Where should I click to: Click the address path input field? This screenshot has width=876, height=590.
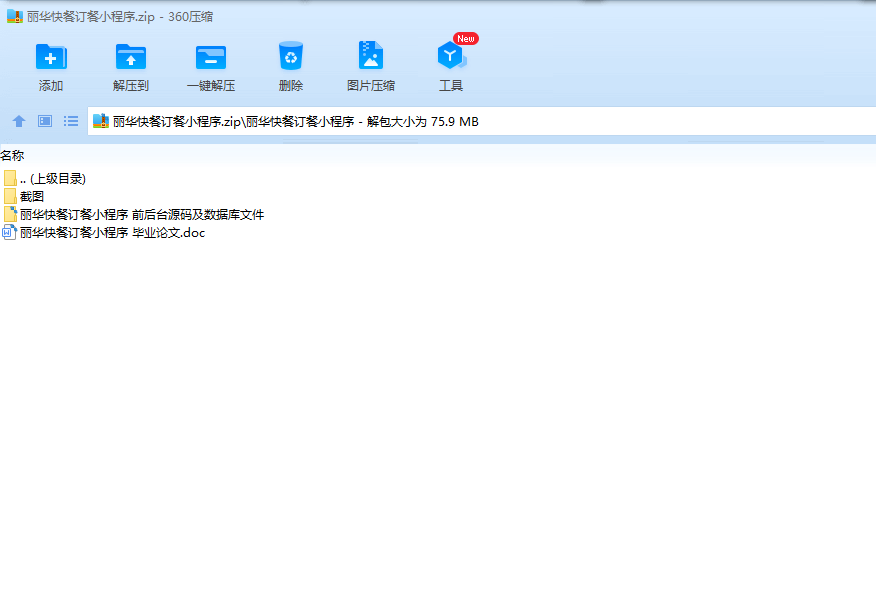(482, 121)
